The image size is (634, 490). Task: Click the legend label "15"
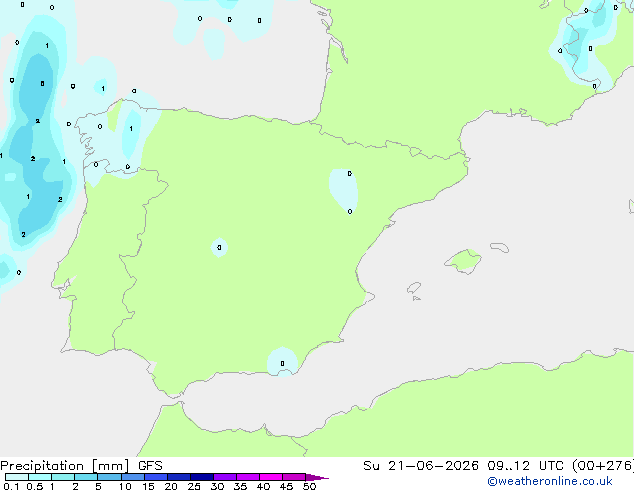tap(148, 486)
